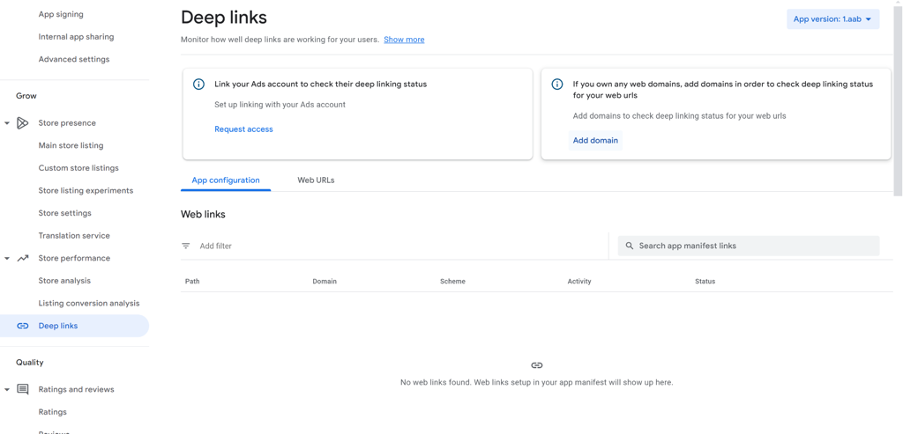Screen dimensions: 904x434
Task: Click the Path column header
Action: [192, 282]
